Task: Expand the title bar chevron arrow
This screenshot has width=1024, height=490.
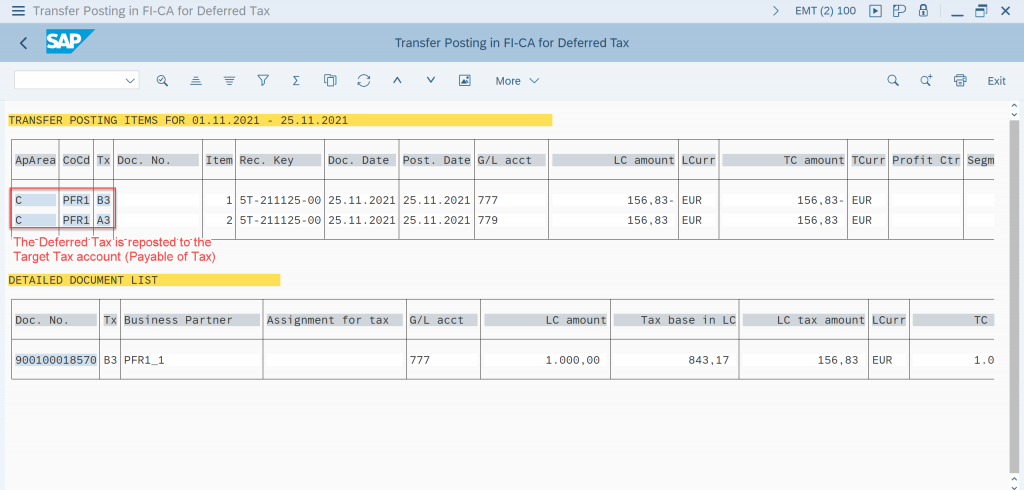Action: click(x=776, y=11)
